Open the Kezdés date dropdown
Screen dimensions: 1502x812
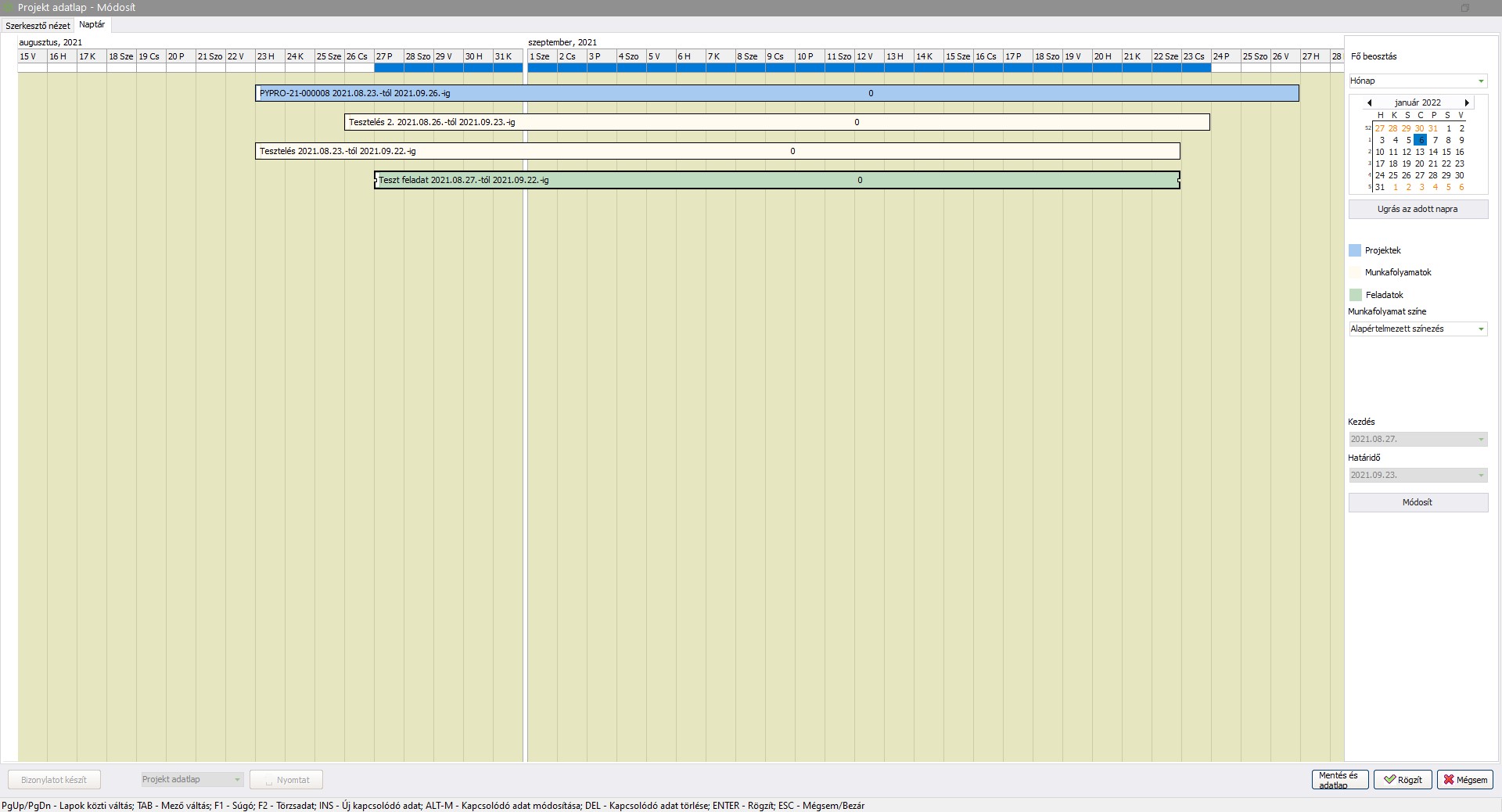click(x=1480, y=440)
